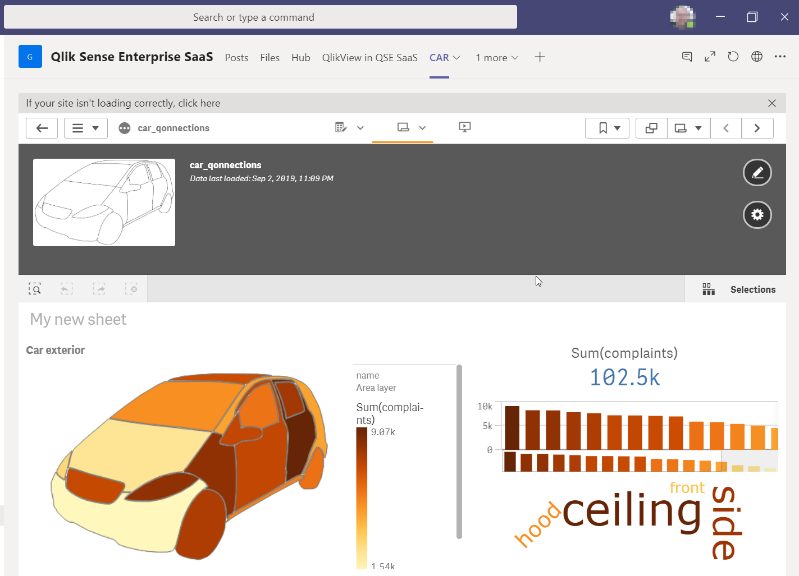This screenshot has width=799, height=576.
Task: Click the Teams search command box
Action: (260, 17)
